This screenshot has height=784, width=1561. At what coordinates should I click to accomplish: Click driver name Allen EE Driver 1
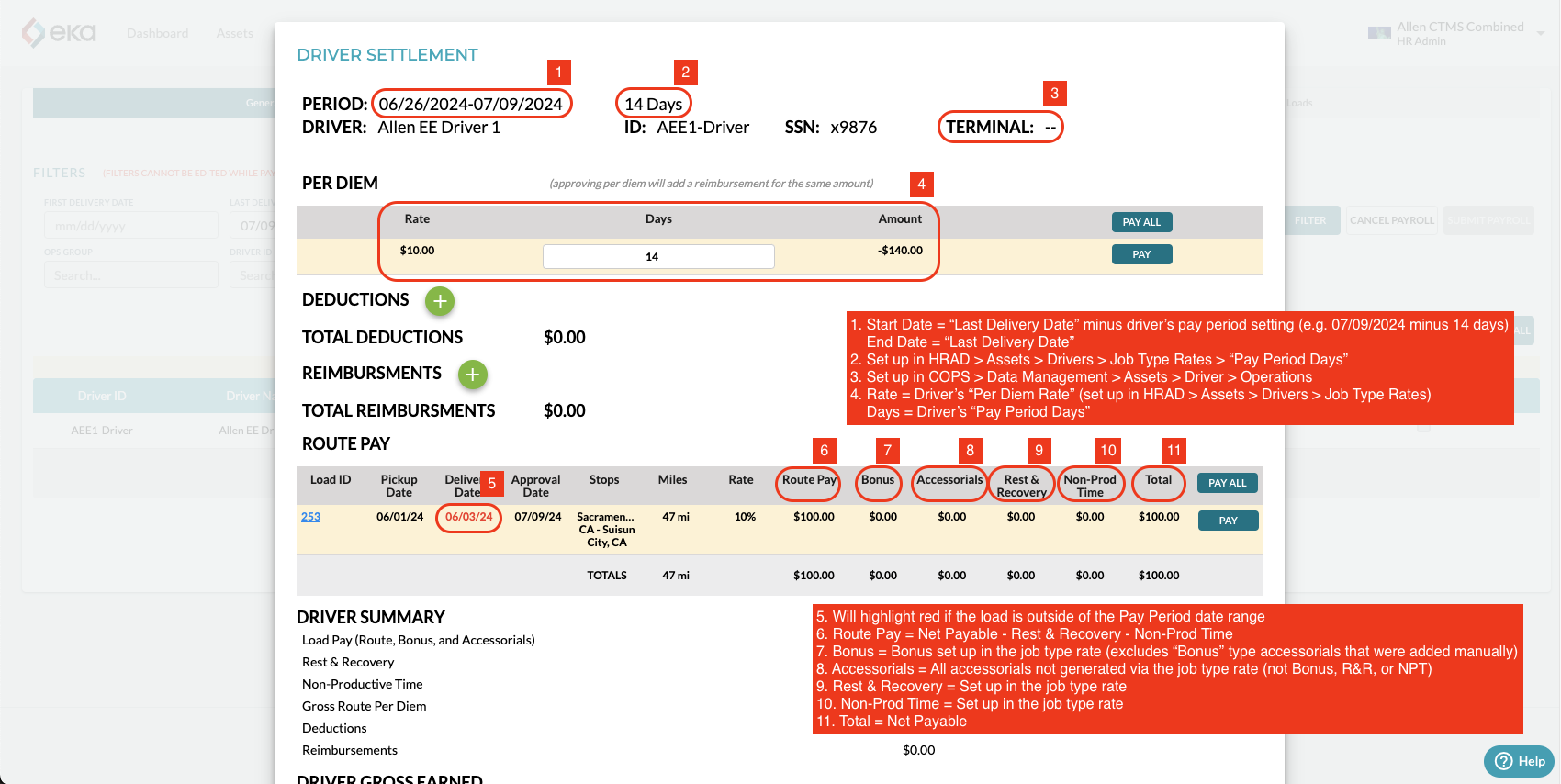click(x=439, y=128)
